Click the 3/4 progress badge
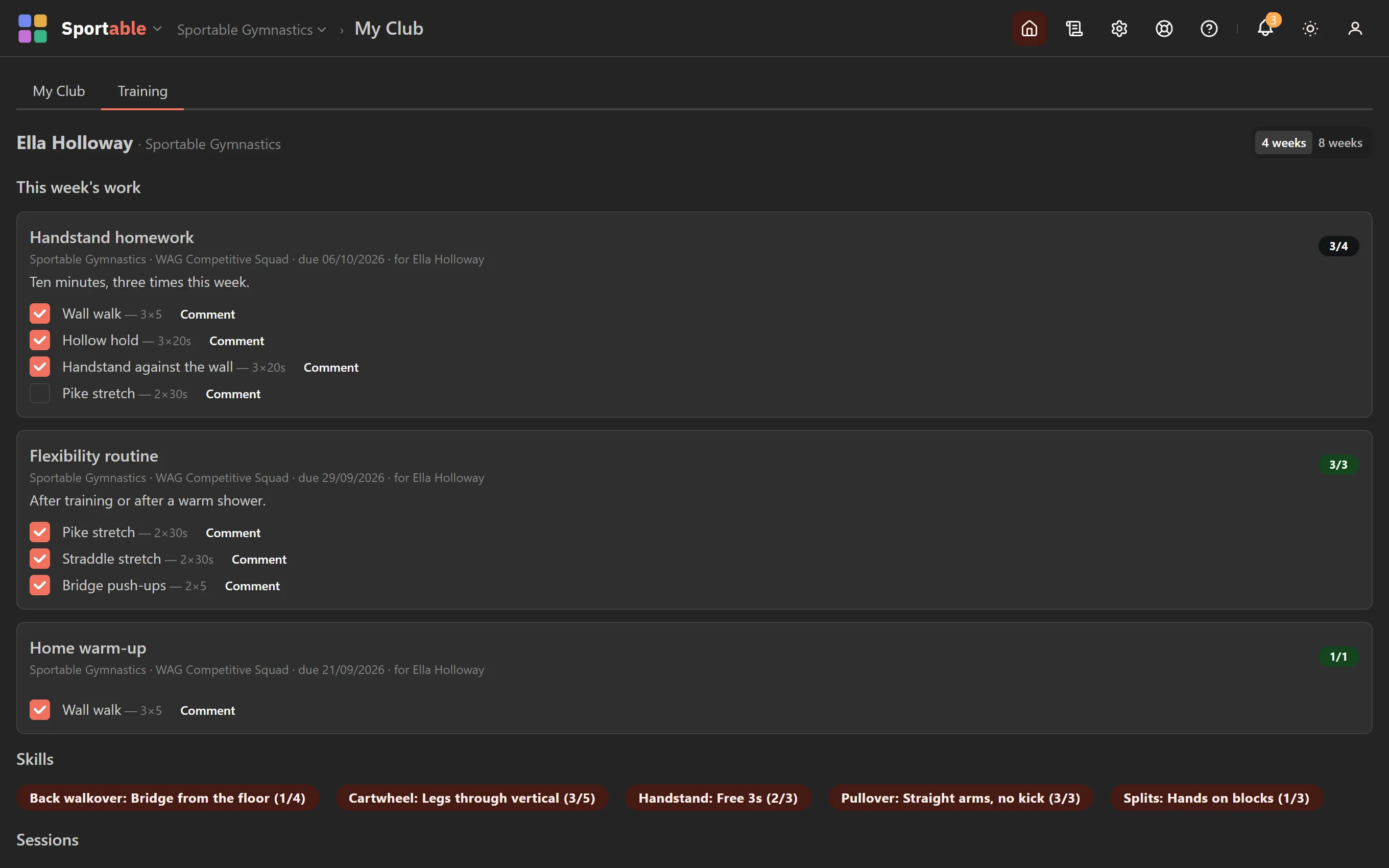The width and height of the screenshot is (1389, 868). coord(1338,246)
